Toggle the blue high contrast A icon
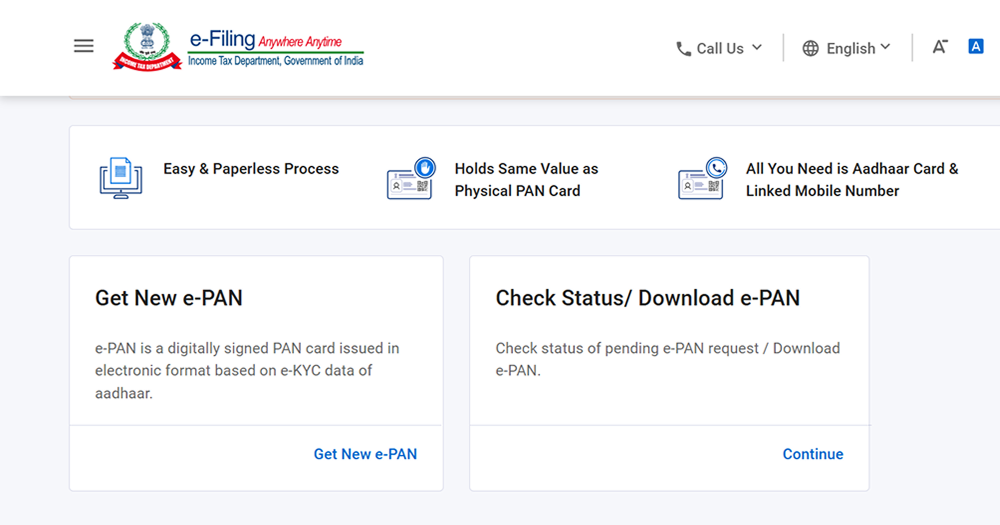Screen dimensions: 1000x525 pos(976,46)
